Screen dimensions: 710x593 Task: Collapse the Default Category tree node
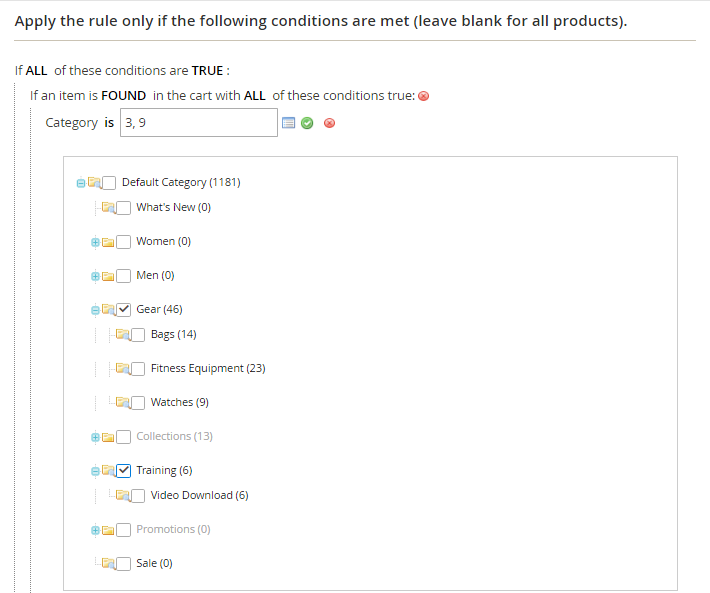80,183
